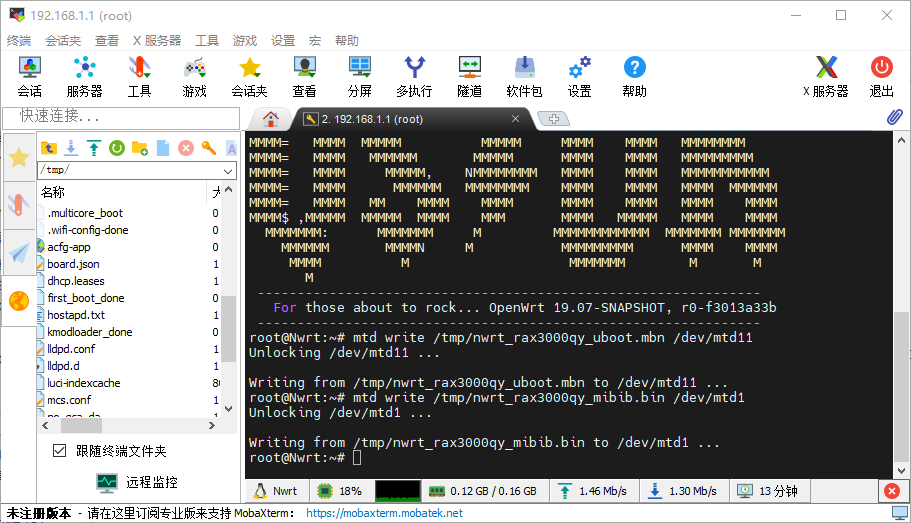This screenshot has height=523, width=911.
Task: Click the upload arrow icon in SFTP panel
Action: [x=93, y=148]
